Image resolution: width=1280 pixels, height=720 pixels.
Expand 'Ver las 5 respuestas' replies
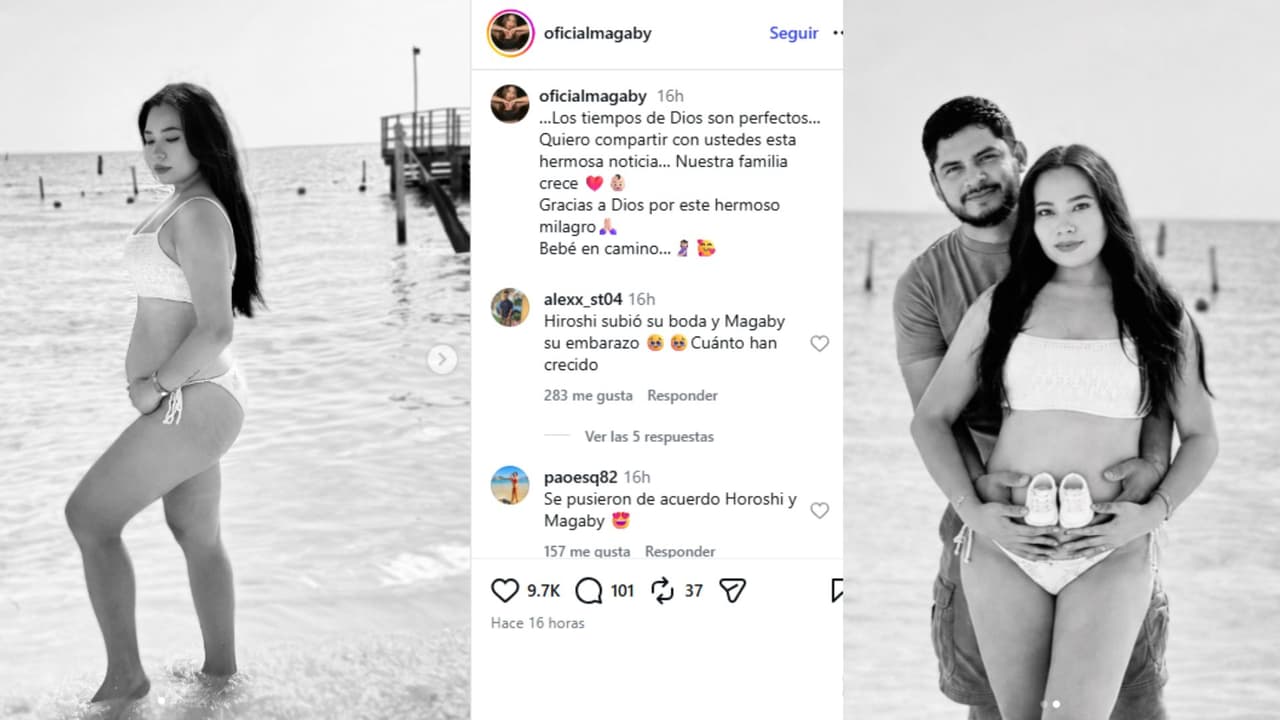(649, 437)
